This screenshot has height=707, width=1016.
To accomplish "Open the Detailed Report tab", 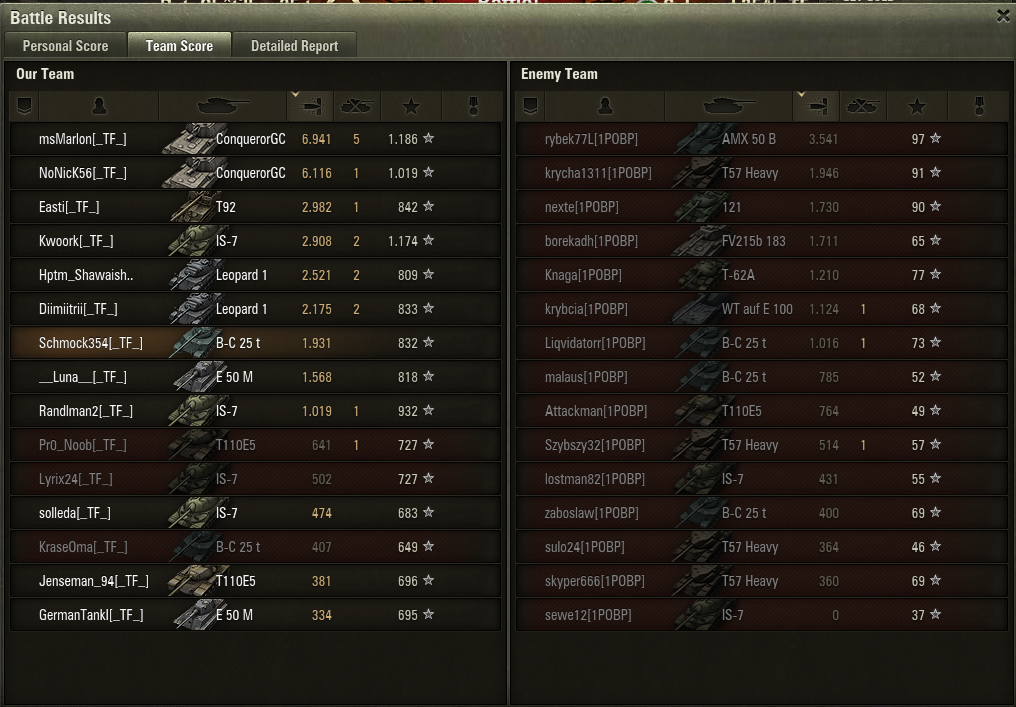I will point(295,45).
